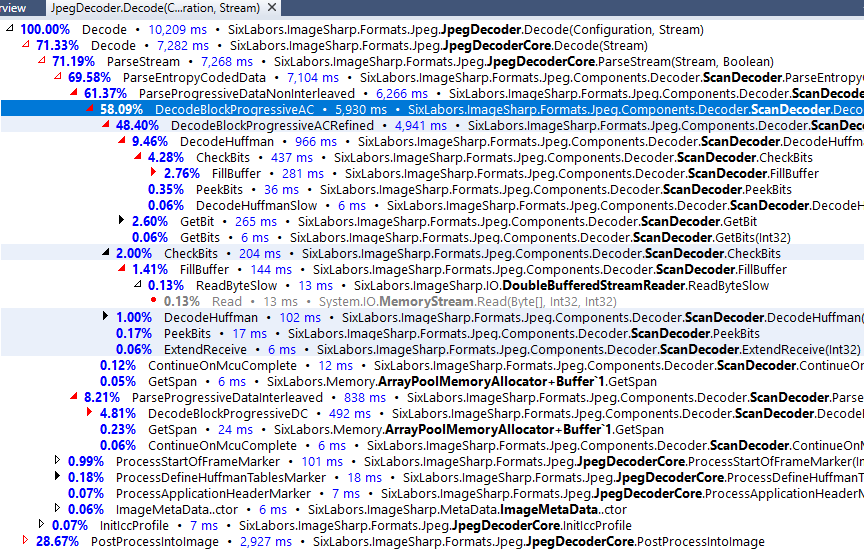This screenshot has width=864, height=554.
Task: Collapse the ParseEntropyCodedData node
Action: 57,76
